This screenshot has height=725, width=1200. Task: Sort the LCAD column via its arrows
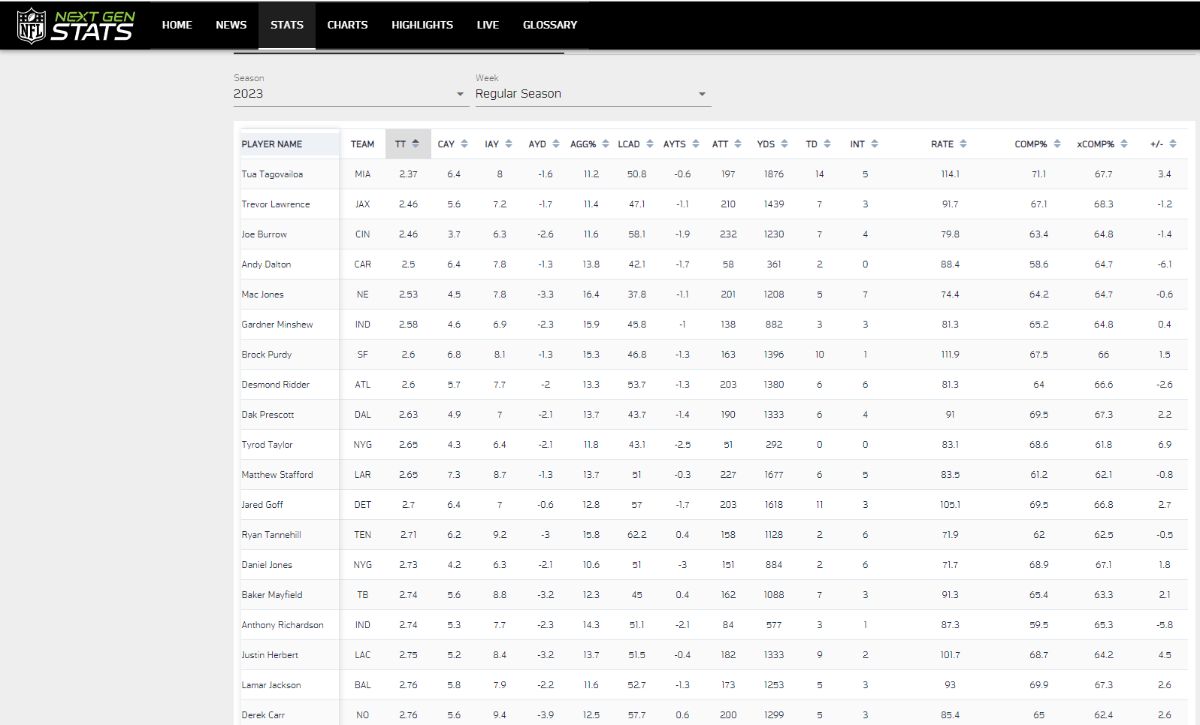click(x=650, y=144)
